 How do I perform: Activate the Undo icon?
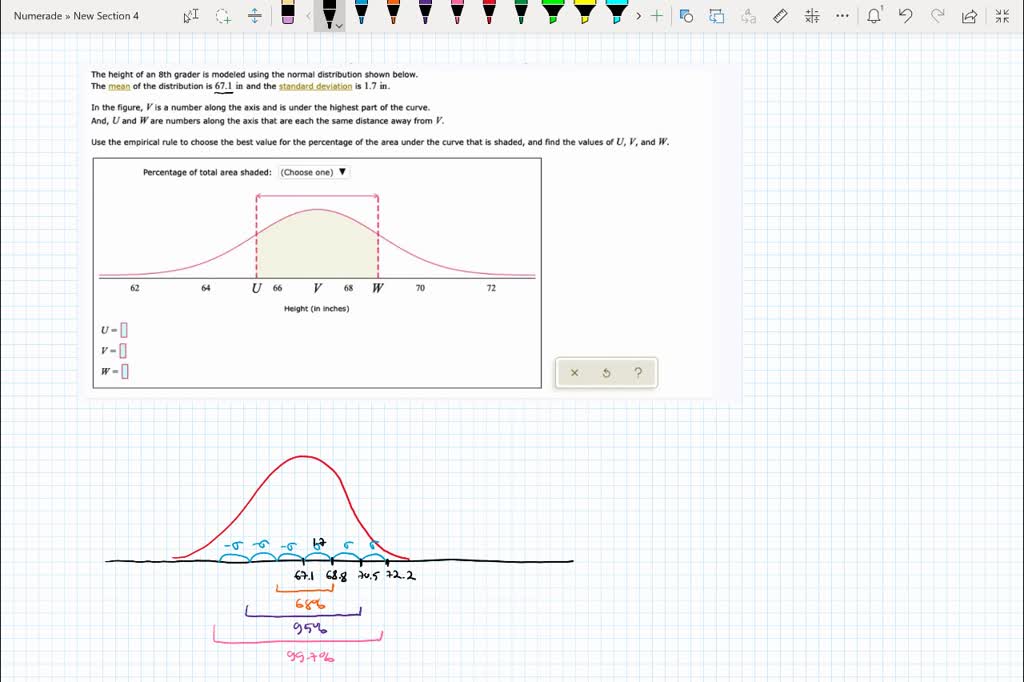(906, 15)
